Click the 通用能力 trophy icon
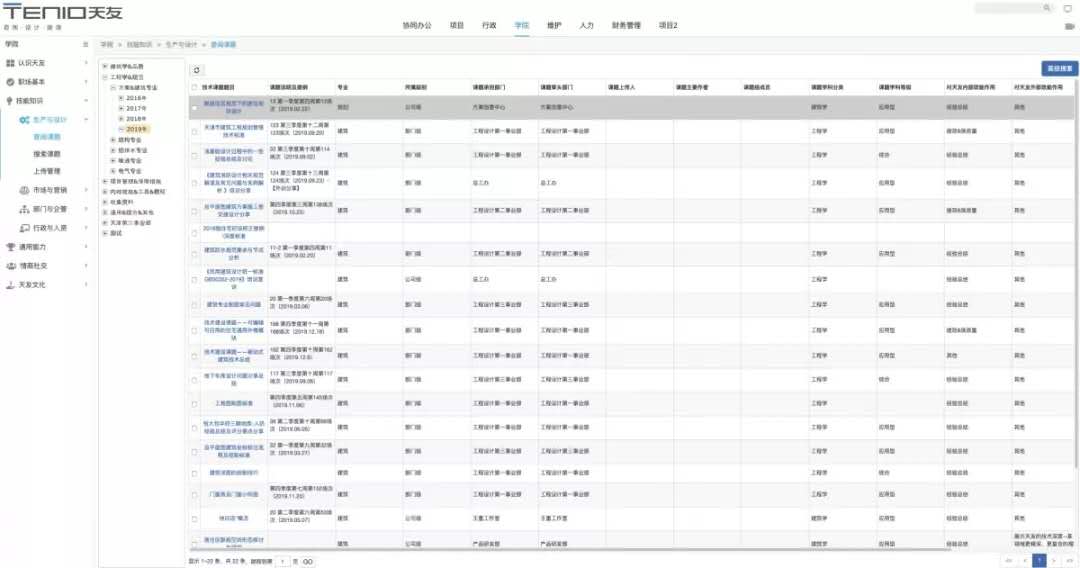This screenshot has height=568, width=1080. point(10,247)
